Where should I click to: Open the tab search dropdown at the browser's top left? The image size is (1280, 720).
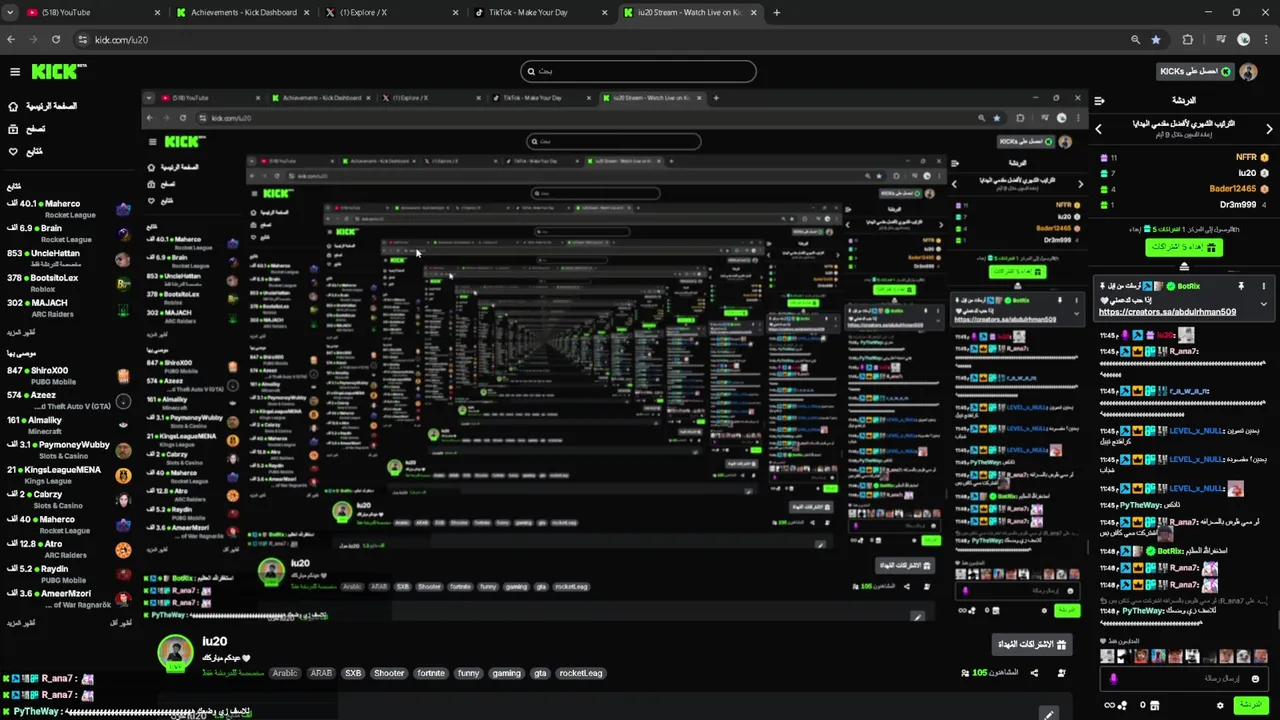click(x=9, y=13)
